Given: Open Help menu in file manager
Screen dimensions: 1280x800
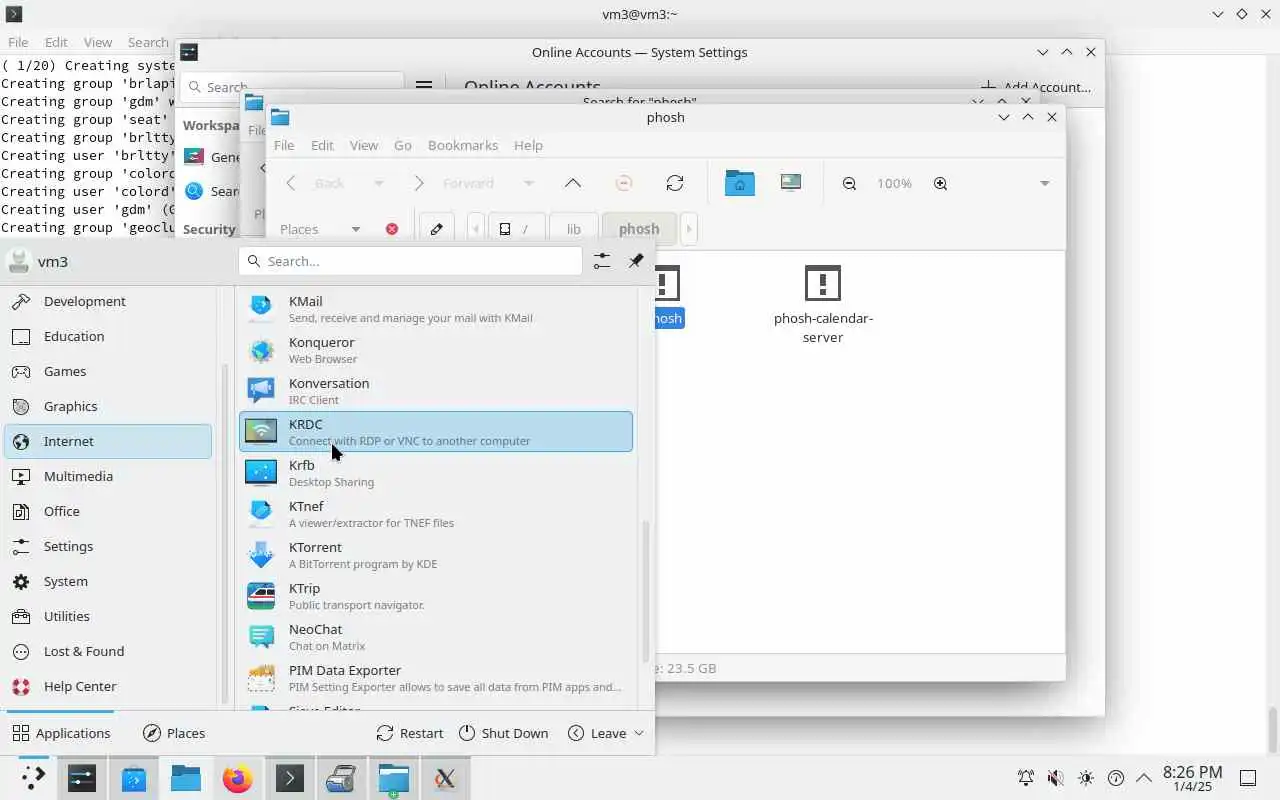Looking at the screenshot, I should point(528,145).
